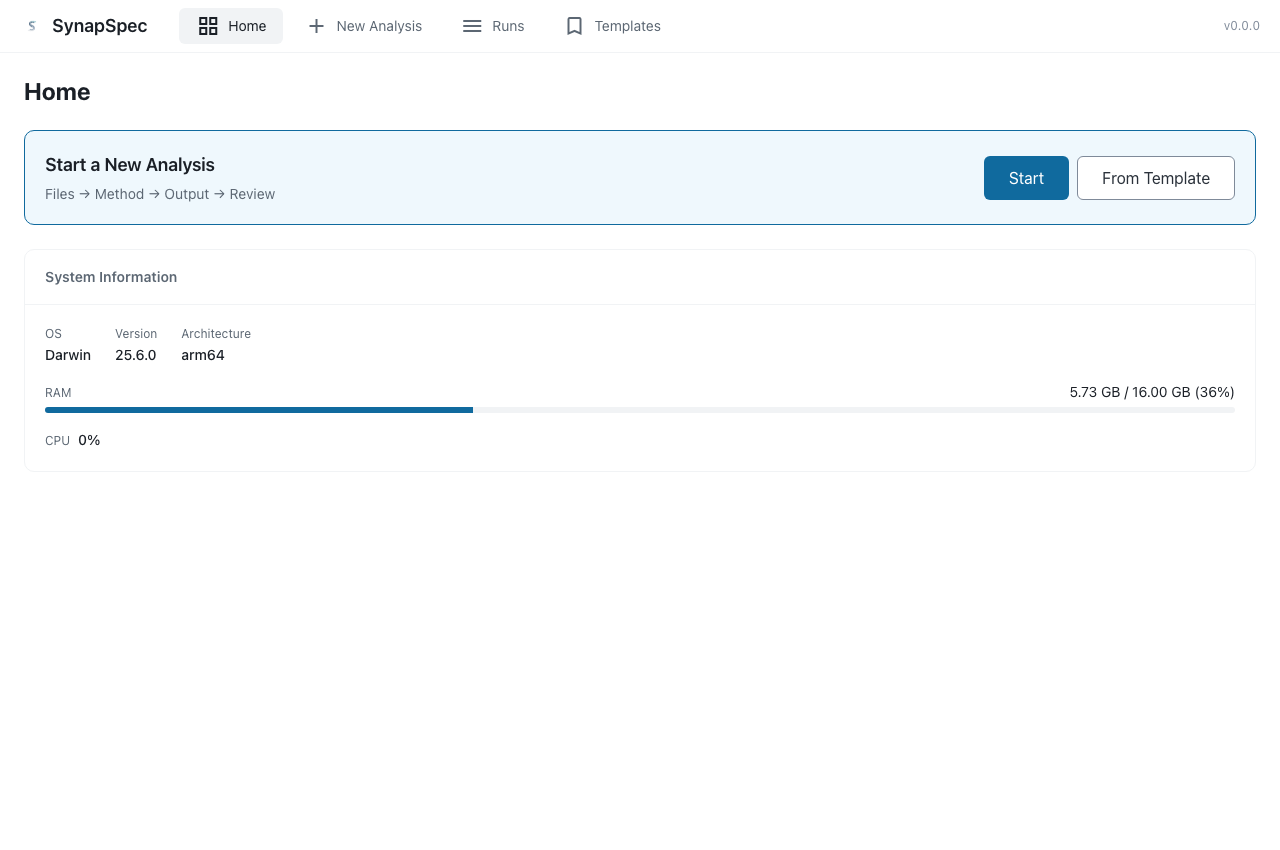
Task: Click the RAM usage progress bar
Action: [640, 410]
